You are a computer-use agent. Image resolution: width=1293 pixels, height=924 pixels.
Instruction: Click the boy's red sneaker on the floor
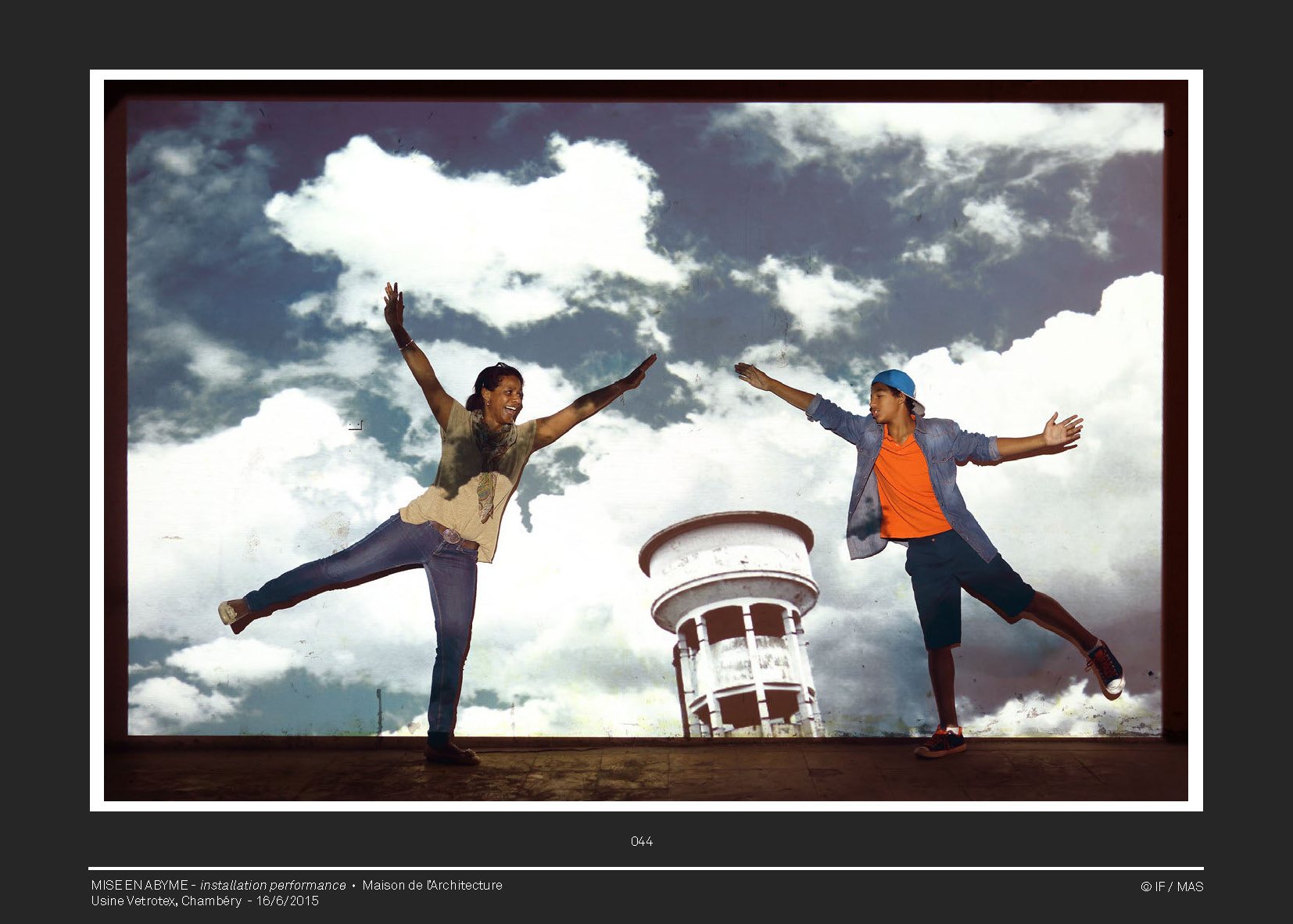(x=940, y=743)
